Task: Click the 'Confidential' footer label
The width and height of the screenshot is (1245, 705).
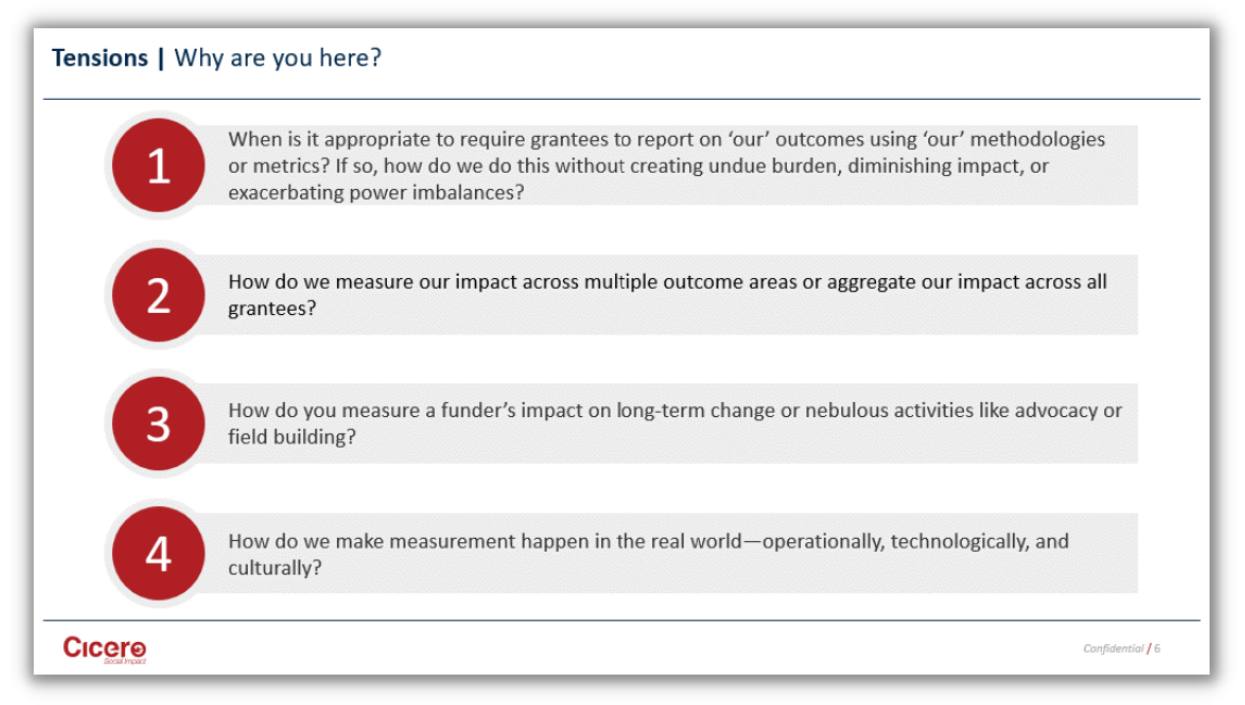Action: (1113, 648)
